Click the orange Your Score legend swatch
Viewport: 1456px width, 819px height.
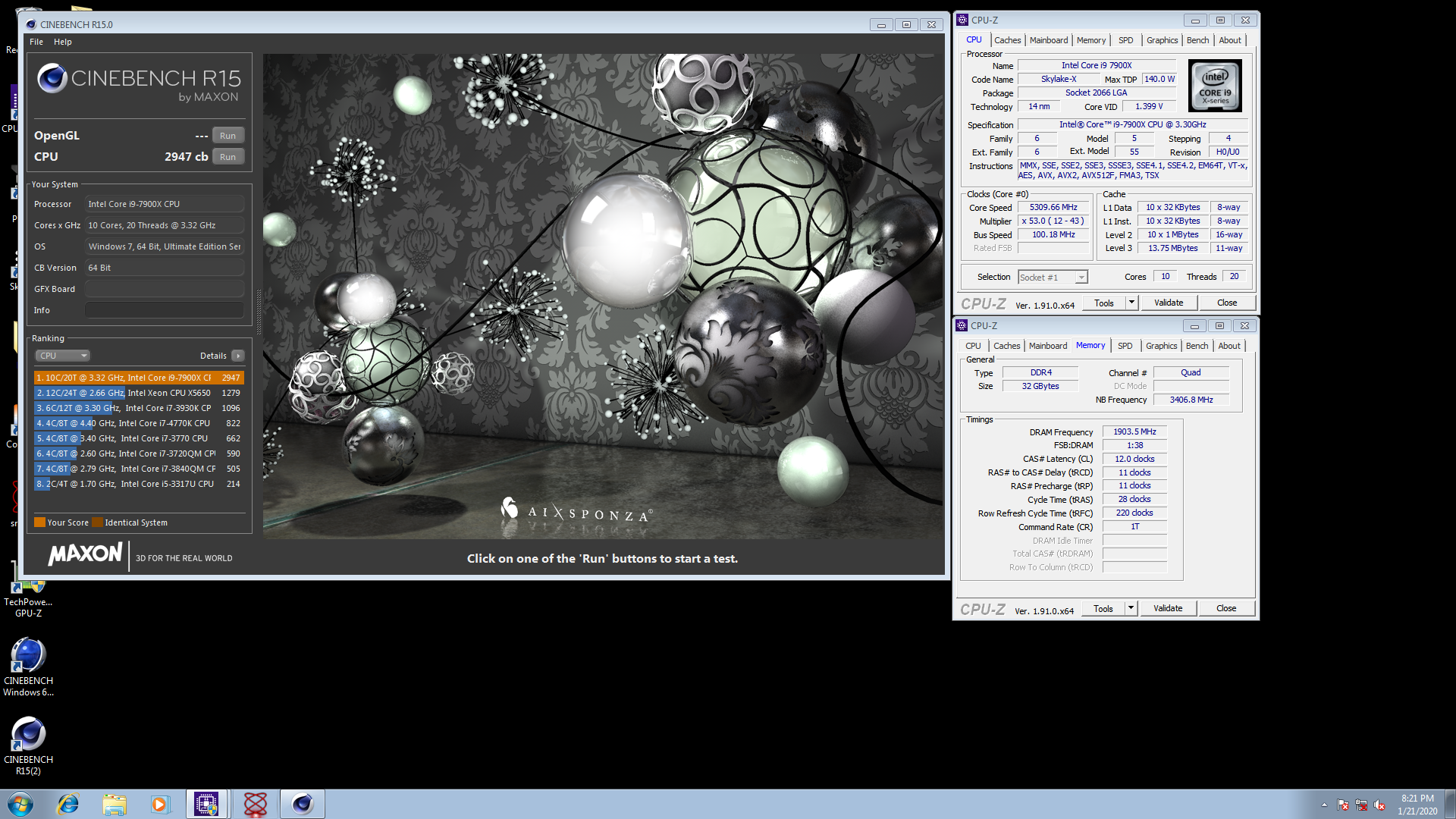(39, 522)
